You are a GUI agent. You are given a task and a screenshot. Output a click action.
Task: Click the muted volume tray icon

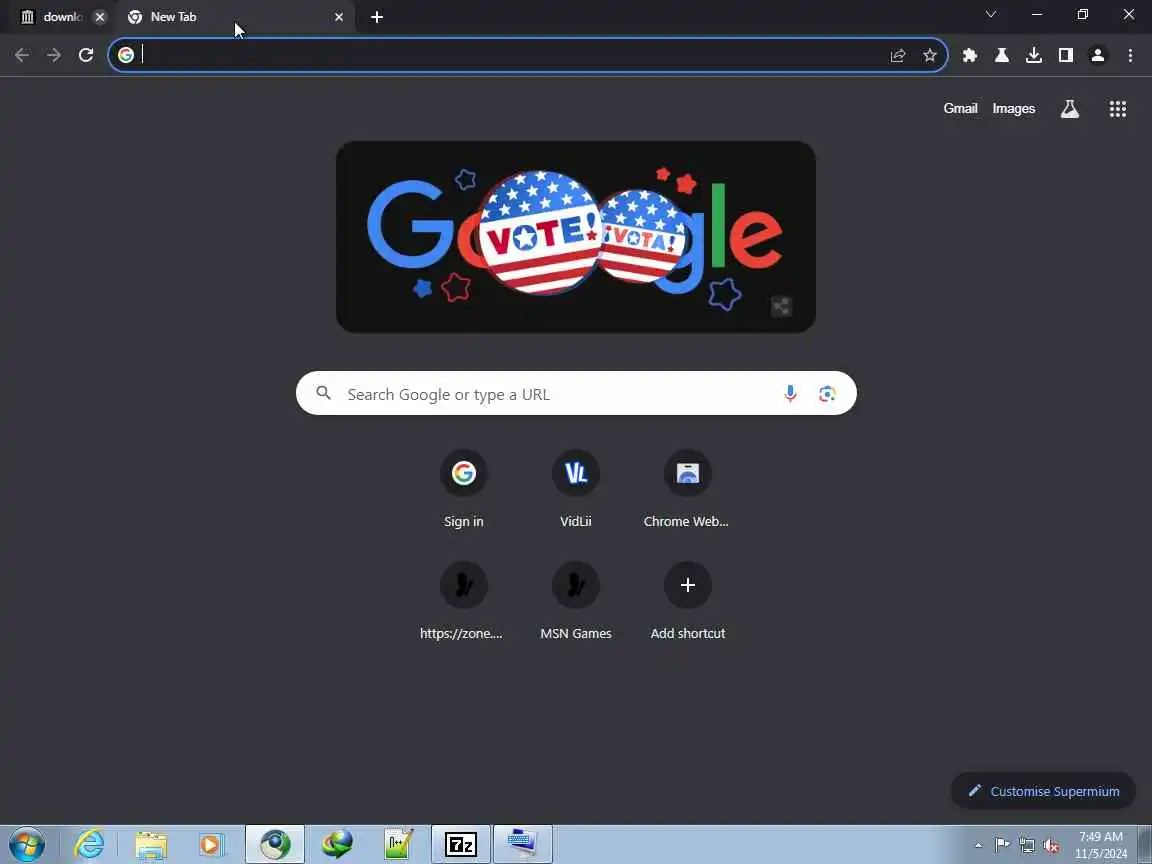1051,846
